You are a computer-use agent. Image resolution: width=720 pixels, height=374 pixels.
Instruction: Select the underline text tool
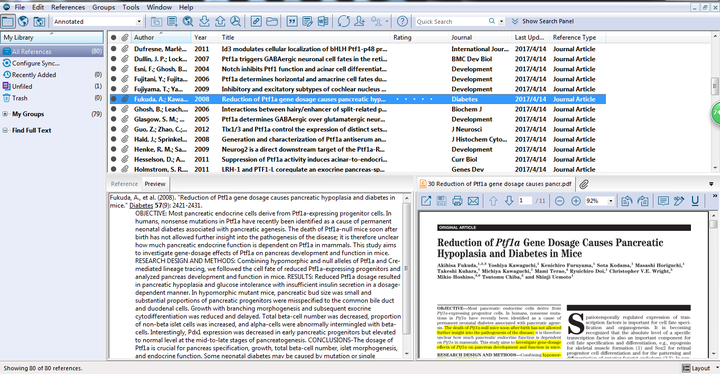pyautogui.click(x=695, y=201)
